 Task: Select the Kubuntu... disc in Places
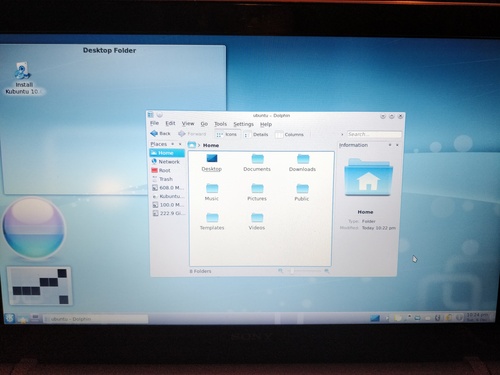(168, 196)
